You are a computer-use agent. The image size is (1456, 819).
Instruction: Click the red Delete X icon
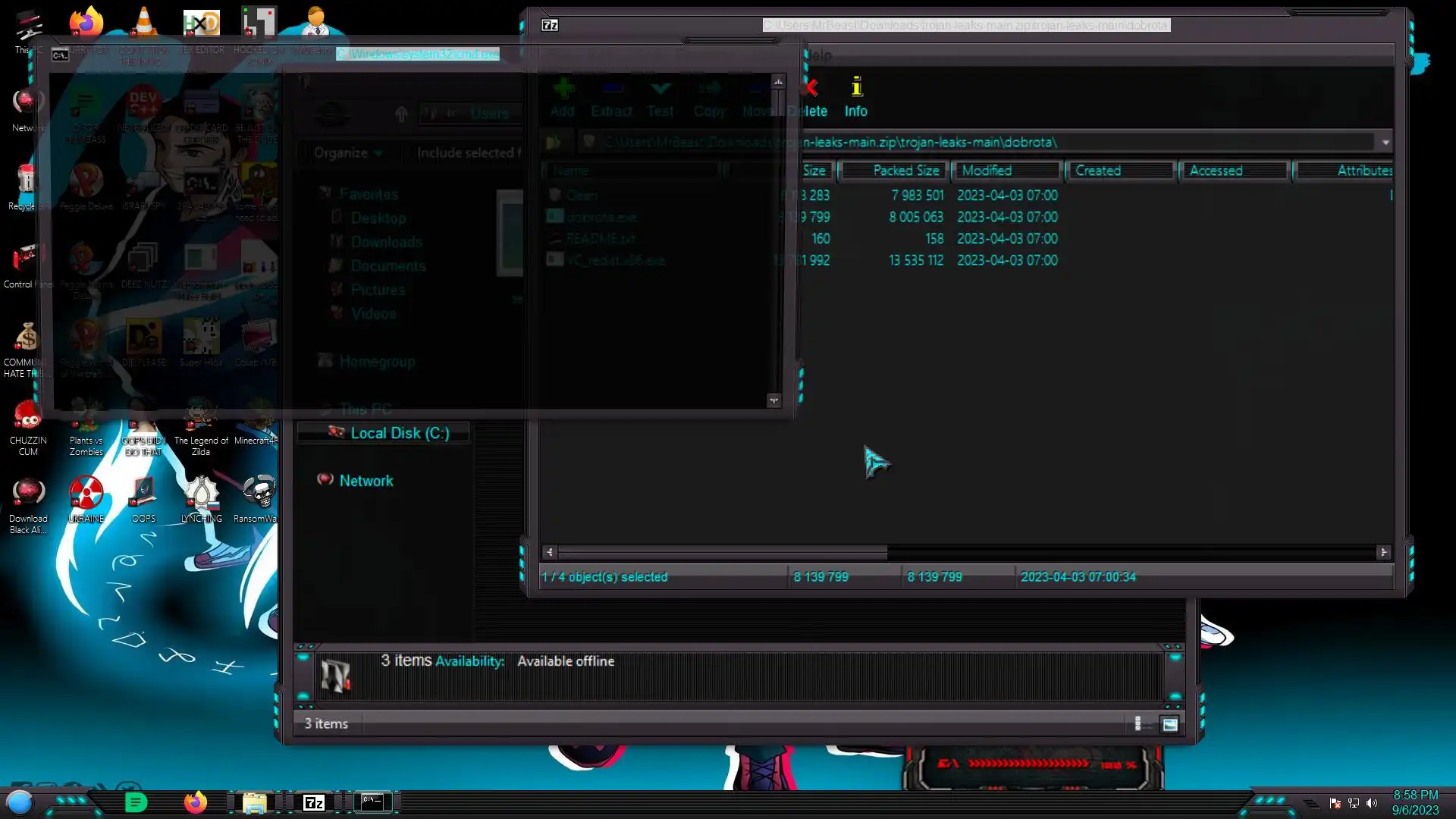pos(812,89)
